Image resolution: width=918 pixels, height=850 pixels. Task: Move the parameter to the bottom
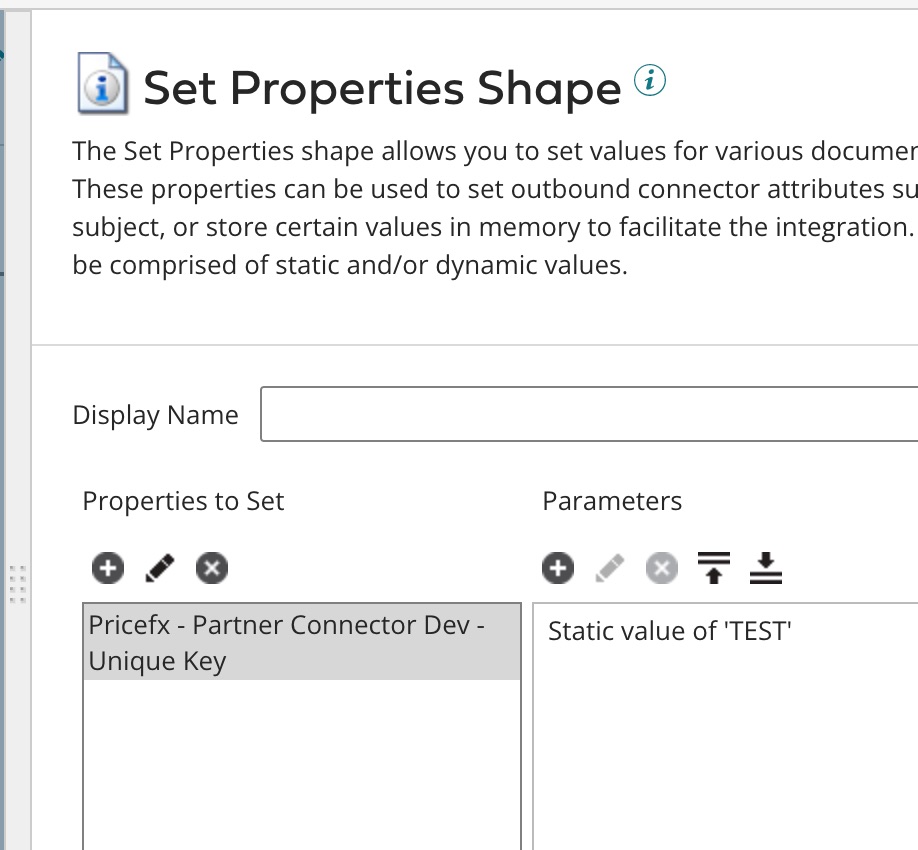(765, 568)
